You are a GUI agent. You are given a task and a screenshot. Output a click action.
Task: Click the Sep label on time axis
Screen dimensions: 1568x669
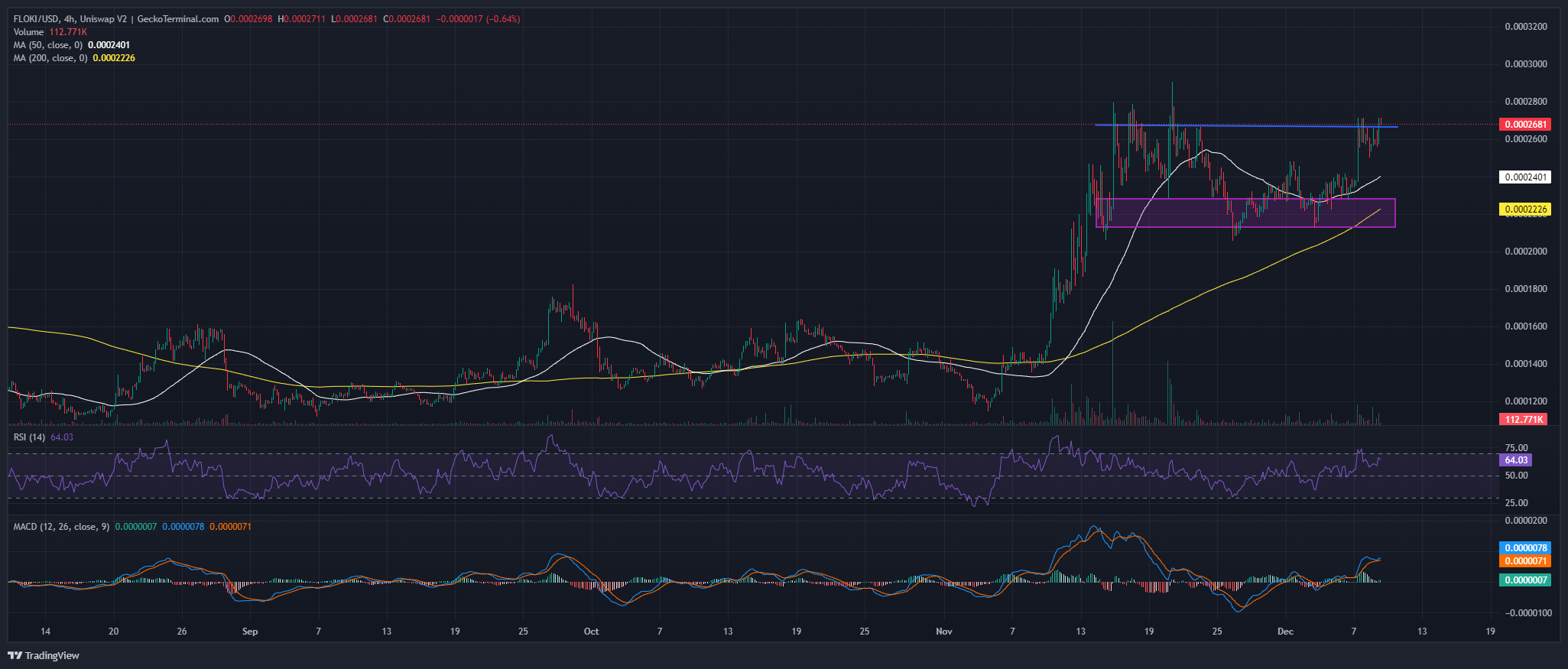pyautogui.click(x=250, y=632)
